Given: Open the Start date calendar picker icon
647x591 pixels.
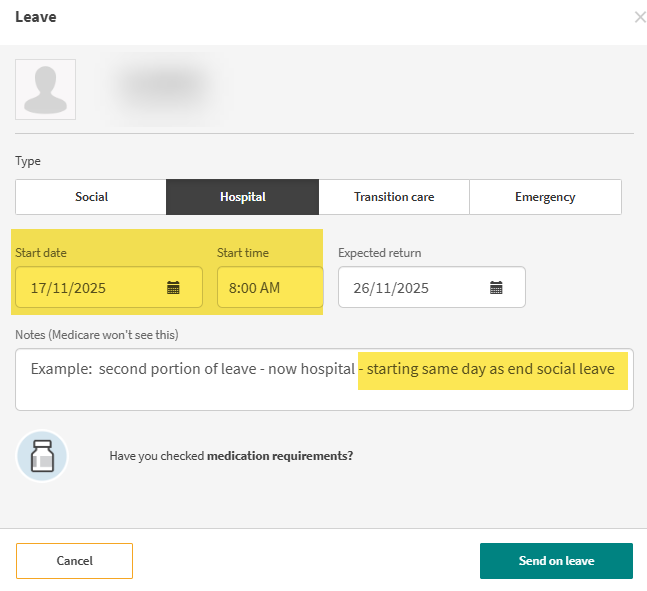Looking at the screenshot, I should (173, 288).
